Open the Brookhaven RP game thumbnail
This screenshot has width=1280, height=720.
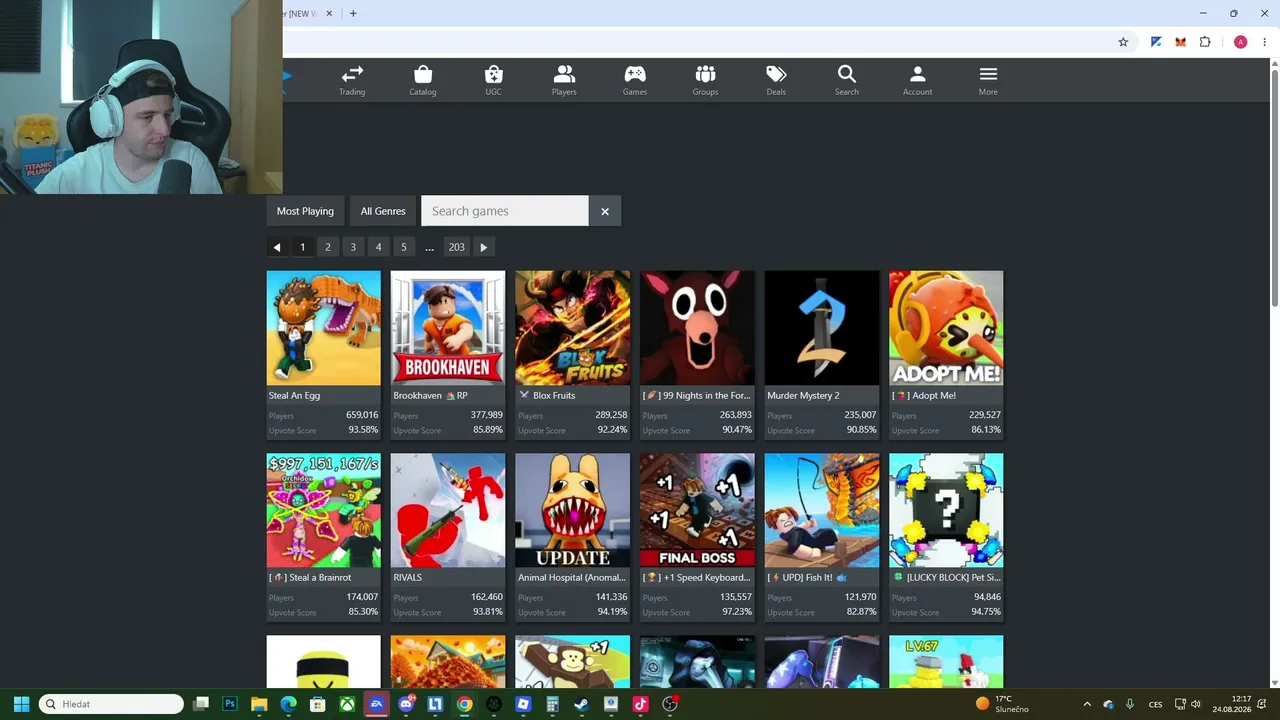click(448, 328)
